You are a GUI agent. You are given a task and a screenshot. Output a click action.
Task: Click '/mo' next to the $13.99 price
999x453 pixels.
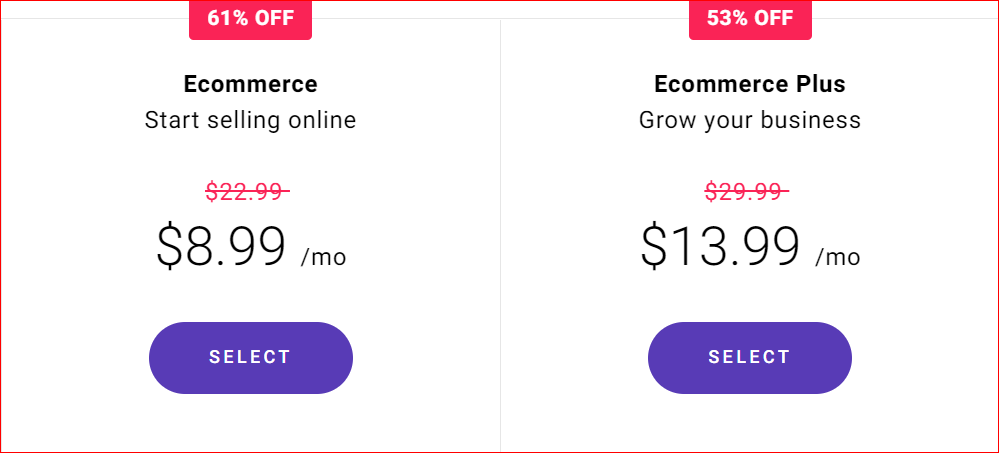coord(837,257)
